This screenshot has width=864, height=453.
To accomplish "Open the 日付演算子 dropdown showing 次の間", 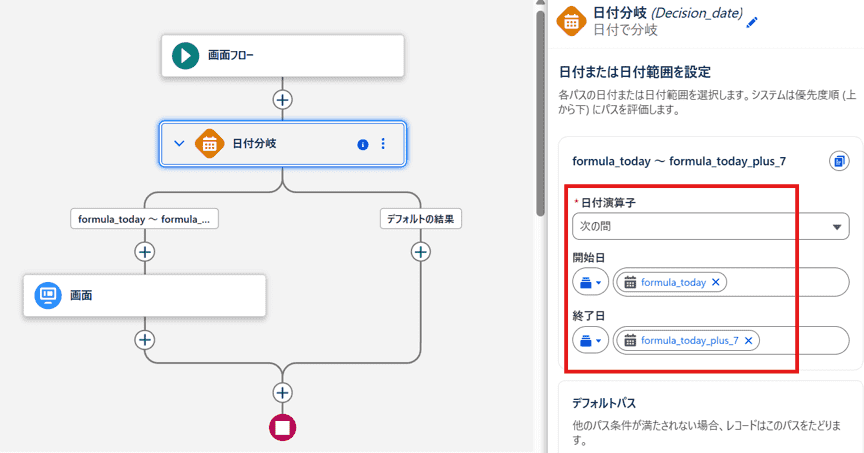I will (x=711, y=226).
